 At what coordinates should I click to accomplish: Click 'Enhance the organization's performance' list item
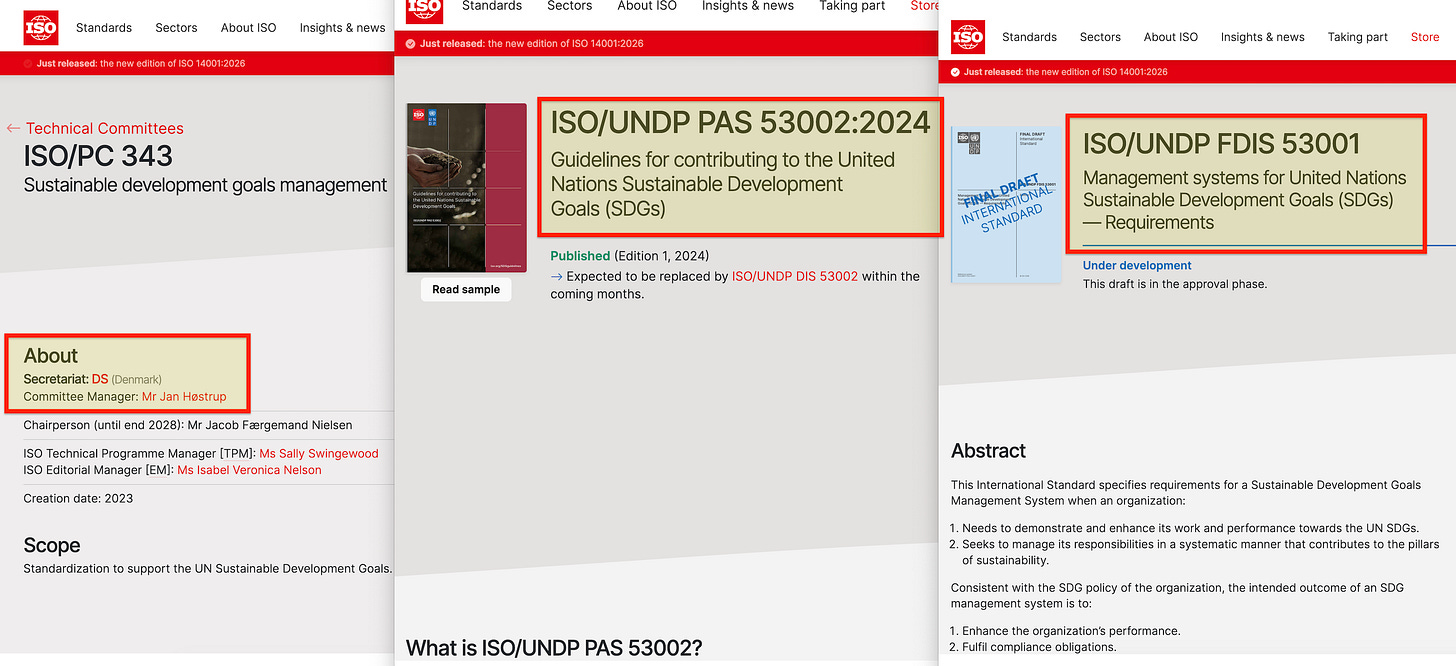pos(1071,631)
